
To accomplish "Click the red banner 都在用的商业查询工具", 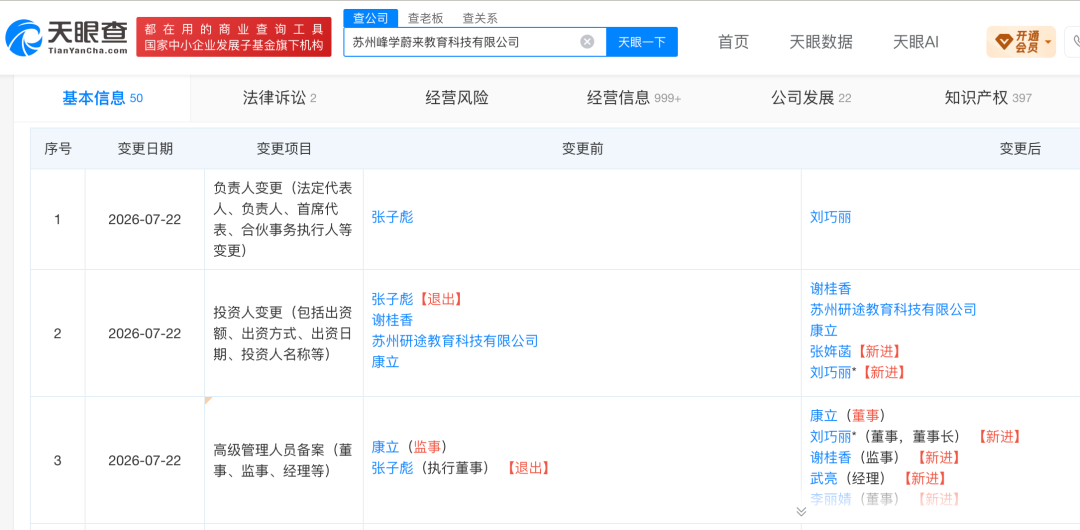I will [233, 37].
